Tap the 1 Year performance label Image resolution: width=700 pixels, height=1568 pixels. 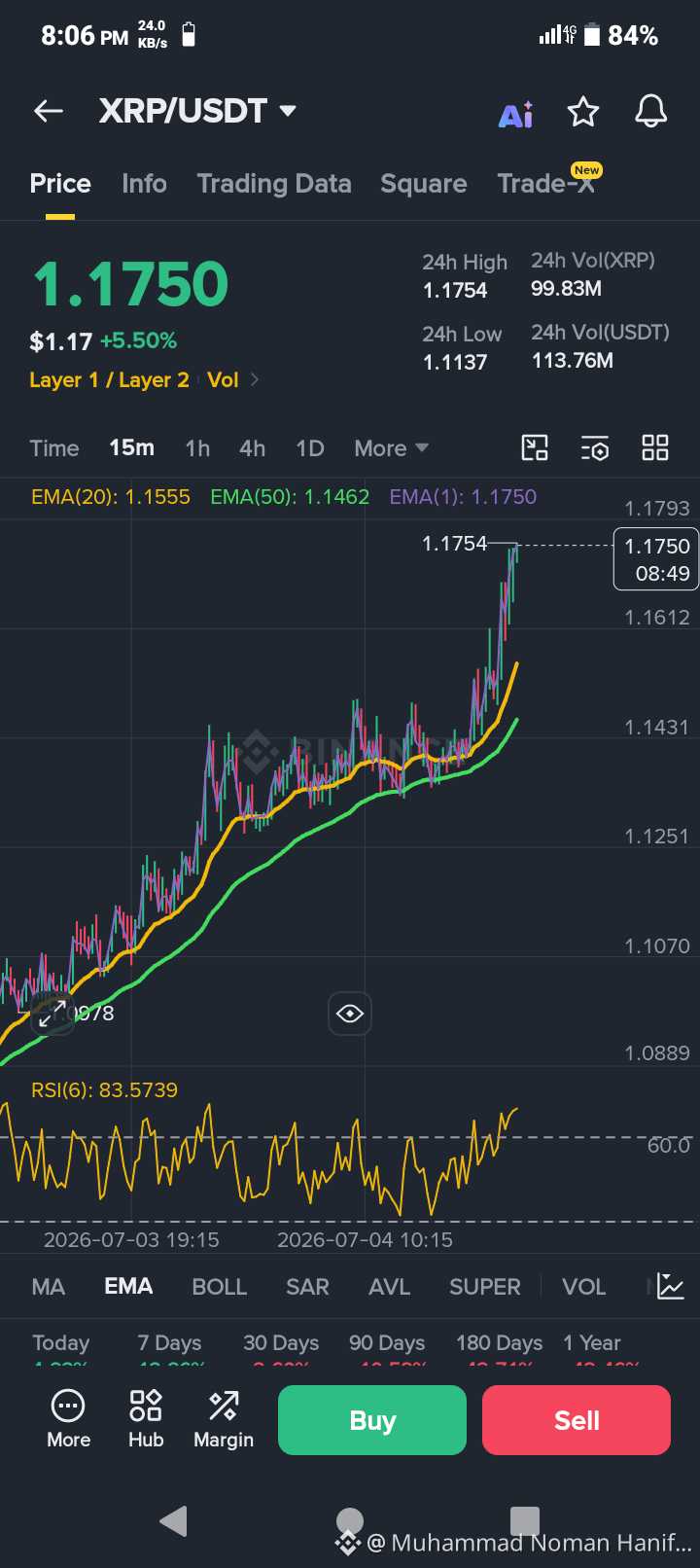click(592, 1343)
